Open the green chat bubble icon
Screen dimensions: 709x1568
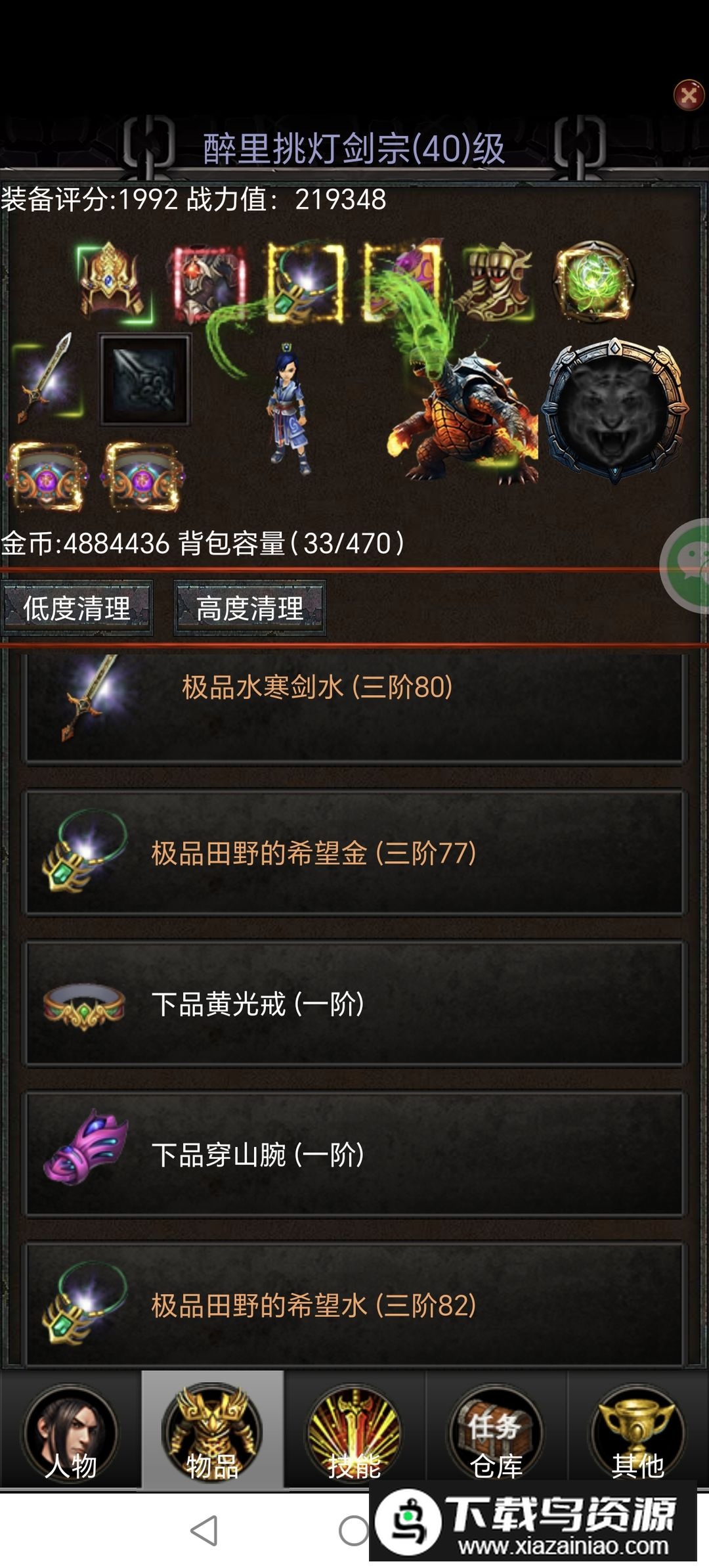pos(687,565)
